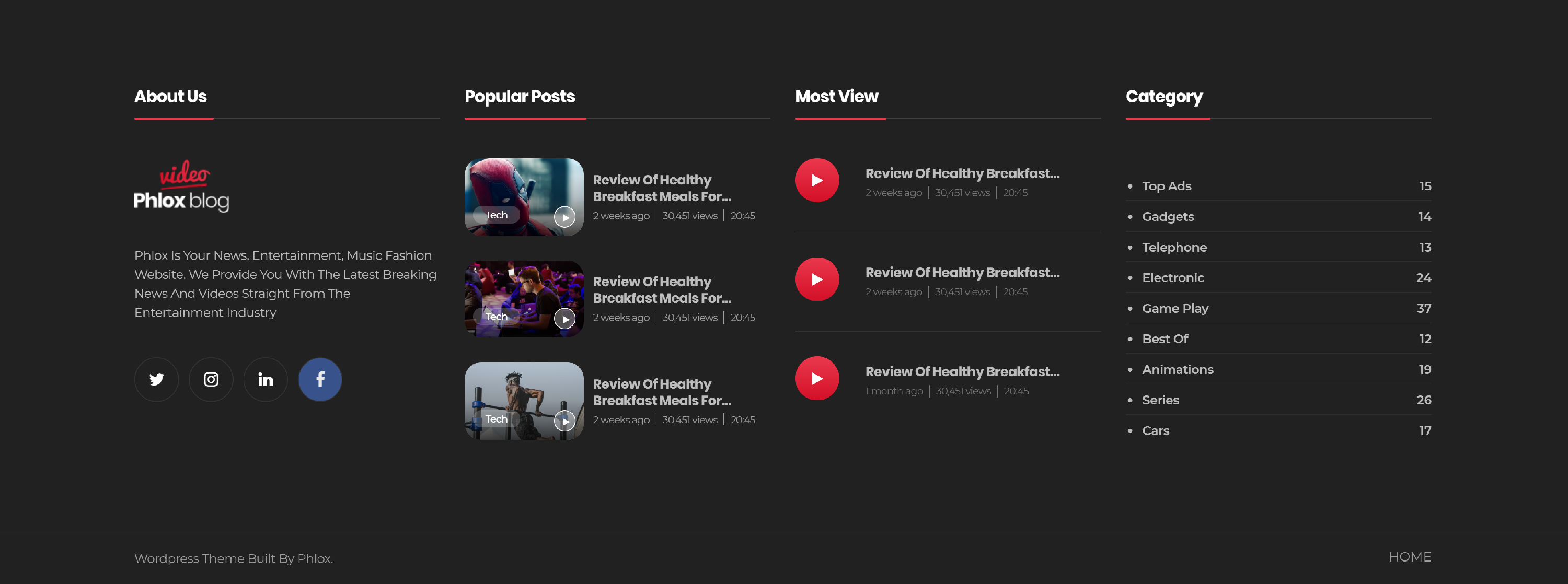Select the Electronic category entry
The width and height of the screenshot is (1568, 584).
[1172, 277]
